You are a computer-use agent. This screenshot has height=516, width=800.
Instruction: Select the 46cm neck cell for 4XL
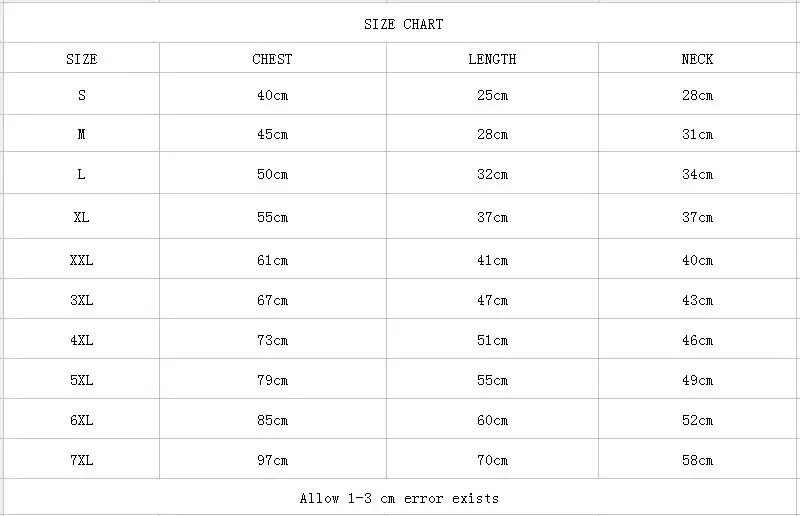point(697,339)
